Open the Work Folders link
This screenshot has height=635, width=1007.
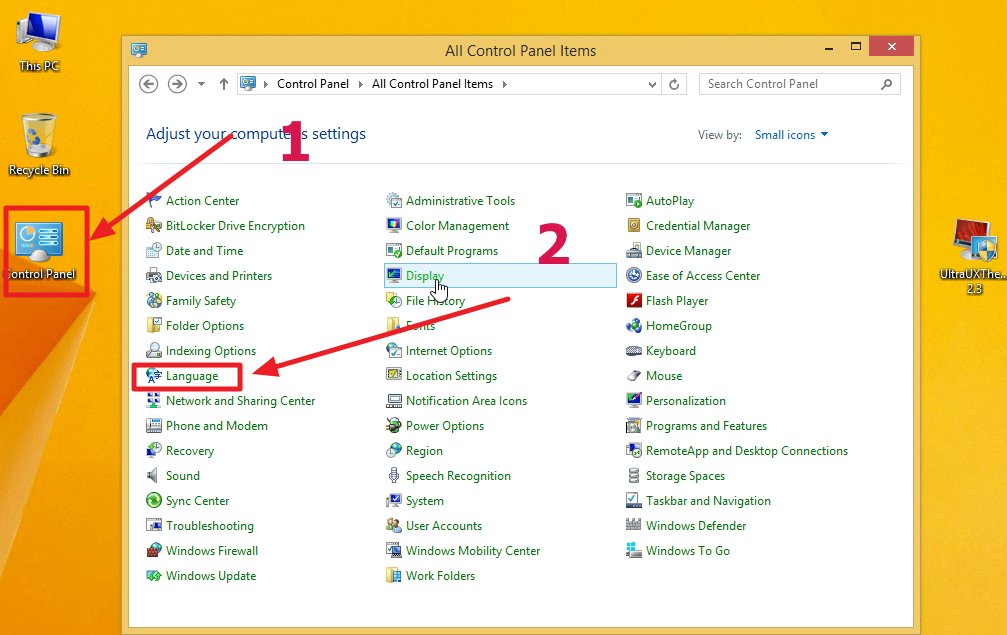[x=440, y=576]
